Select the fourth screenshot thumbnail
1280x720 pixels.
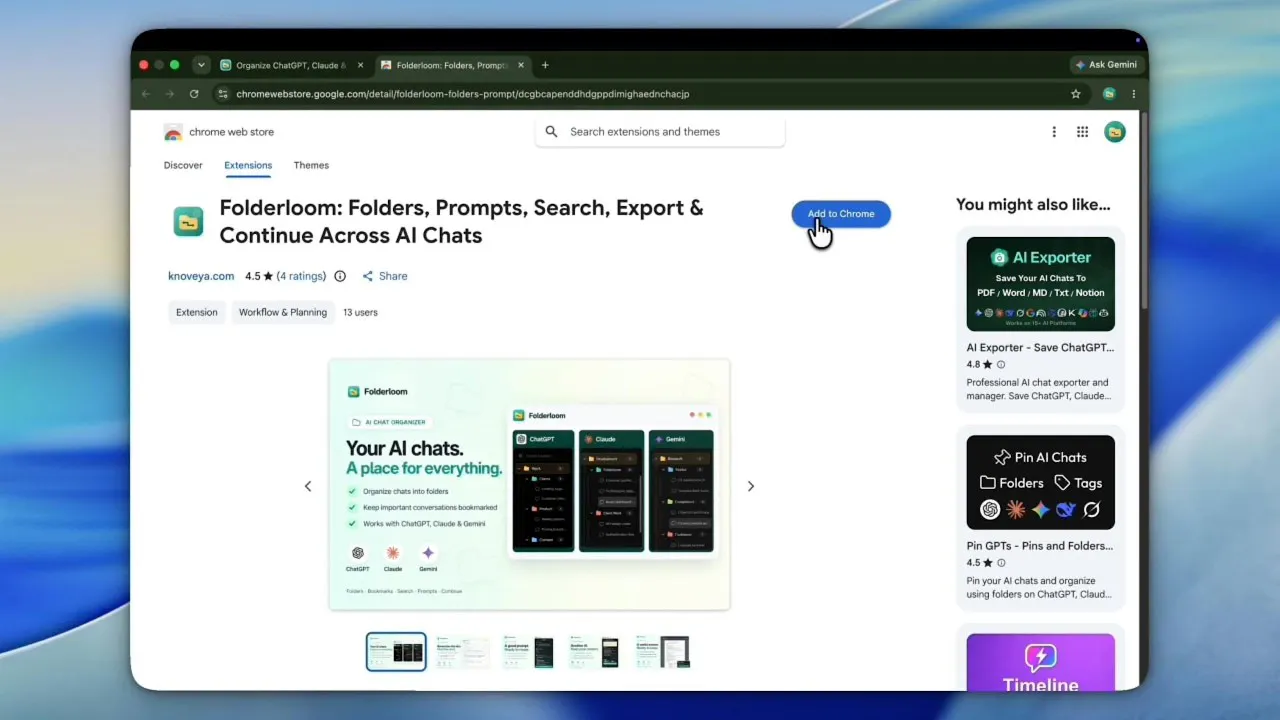(x=595, y=652)
